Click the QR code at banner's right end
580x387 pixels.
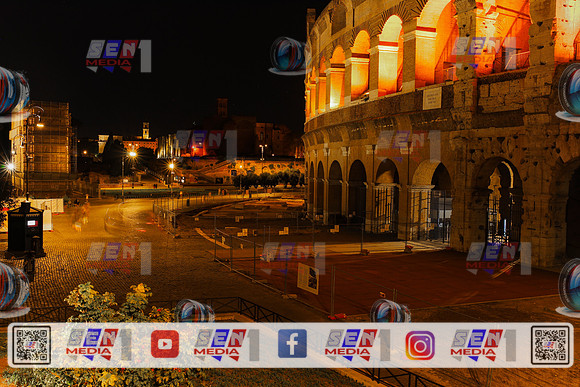[550, 345]
